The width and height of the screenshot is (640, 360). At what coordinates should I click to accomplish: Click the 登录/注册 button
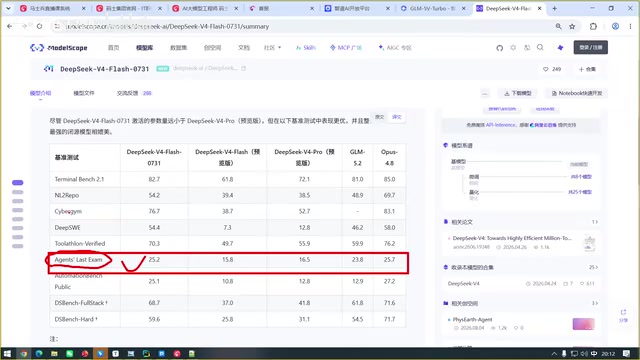click(x=591, y=47)
